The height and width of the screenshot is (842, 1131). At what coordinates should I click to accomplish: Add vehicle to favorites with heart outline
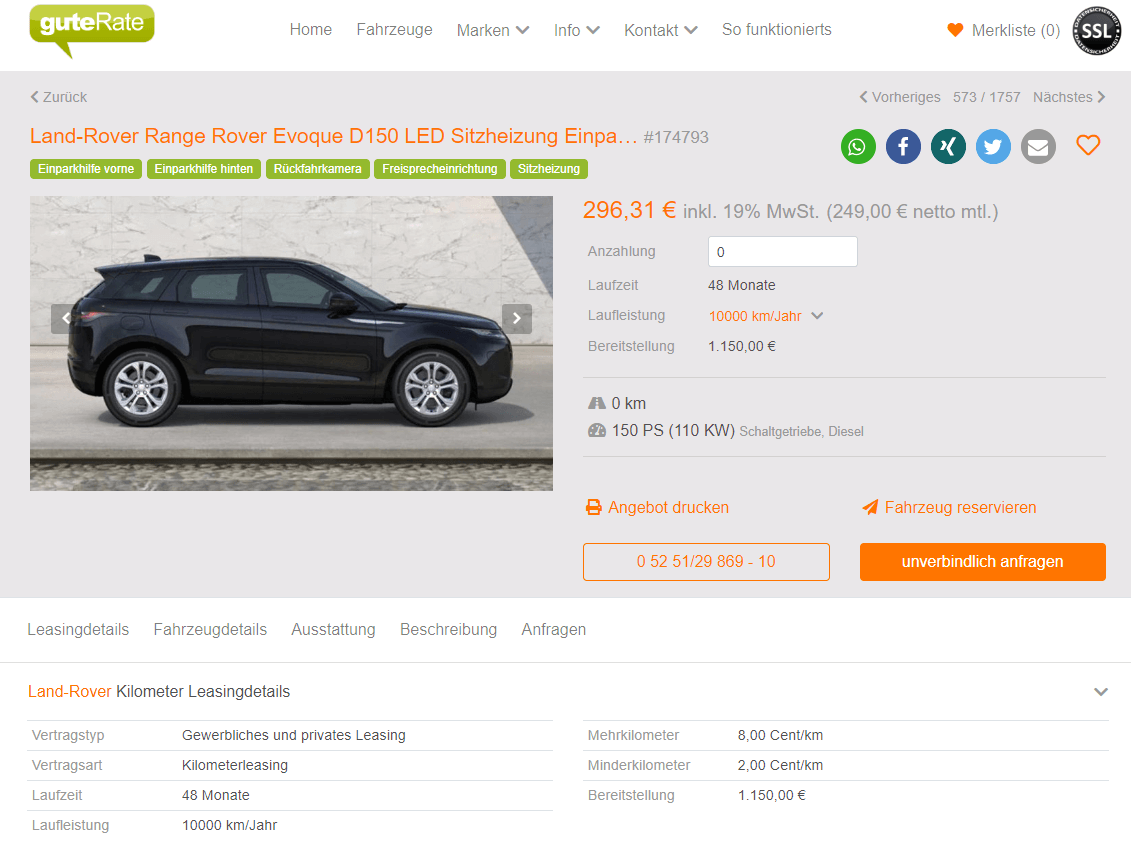point(1088,145)
